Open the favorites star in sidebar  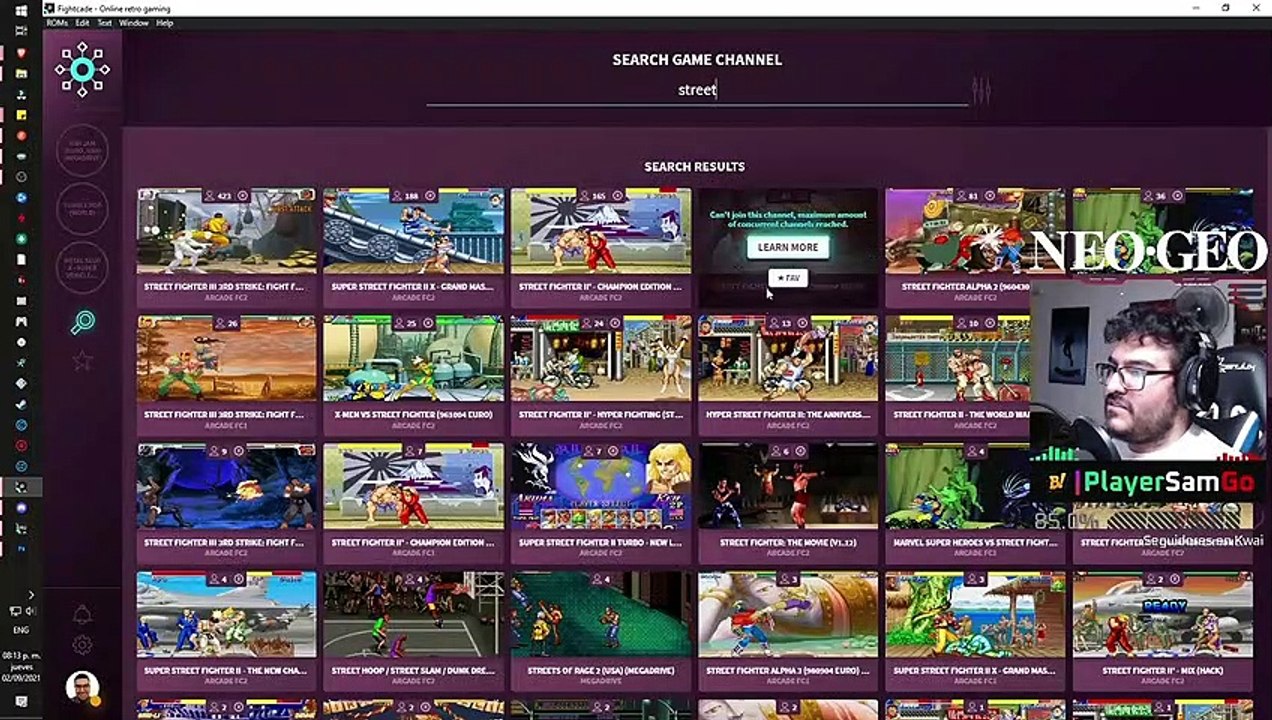[82, 361]
